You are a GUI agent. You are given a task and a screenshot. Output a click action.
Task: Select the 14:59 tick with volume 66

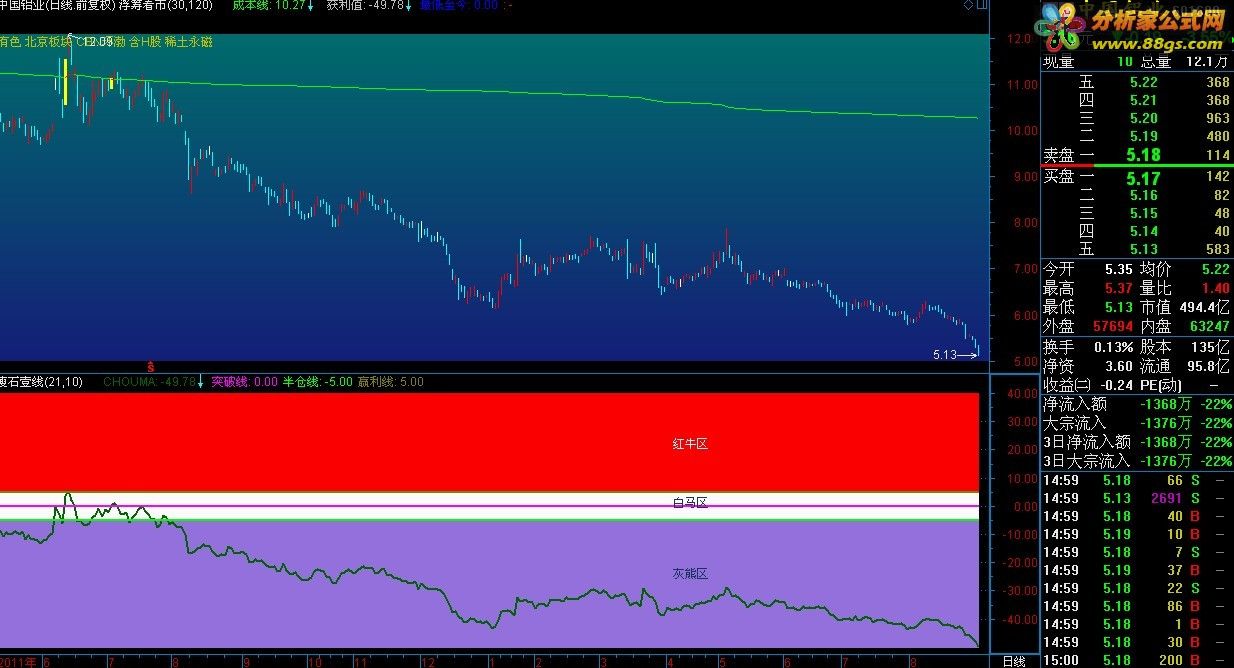point(1137,480)
